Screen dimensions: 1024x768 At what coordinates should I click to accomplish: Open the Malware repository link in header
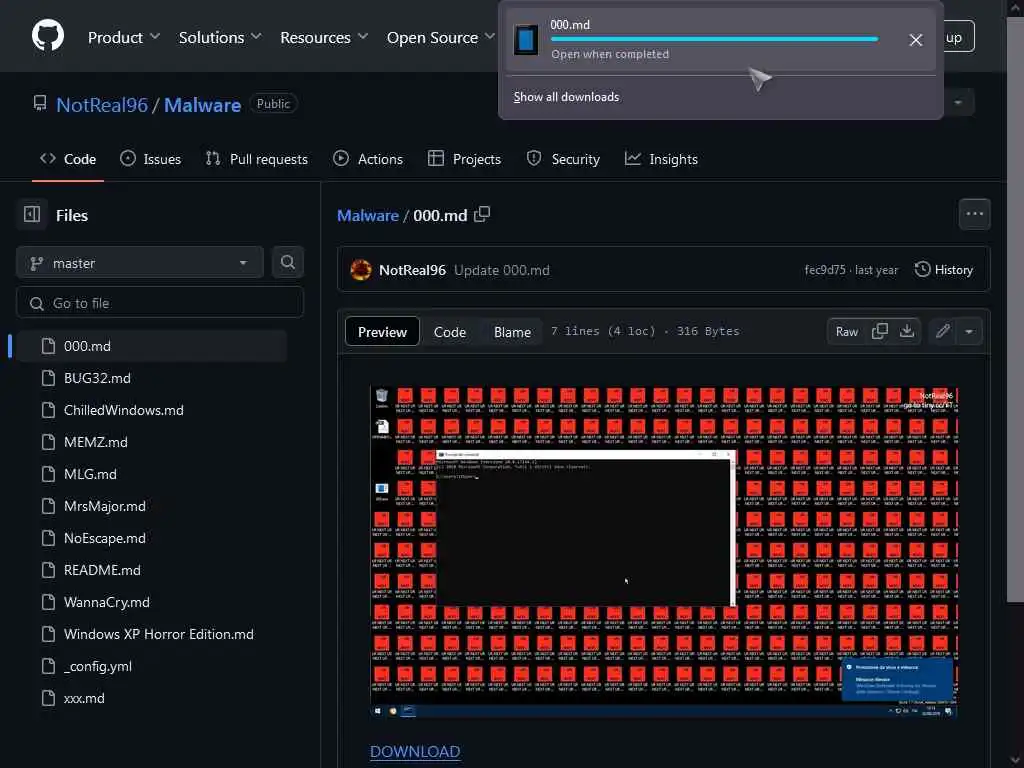[202, 104]
